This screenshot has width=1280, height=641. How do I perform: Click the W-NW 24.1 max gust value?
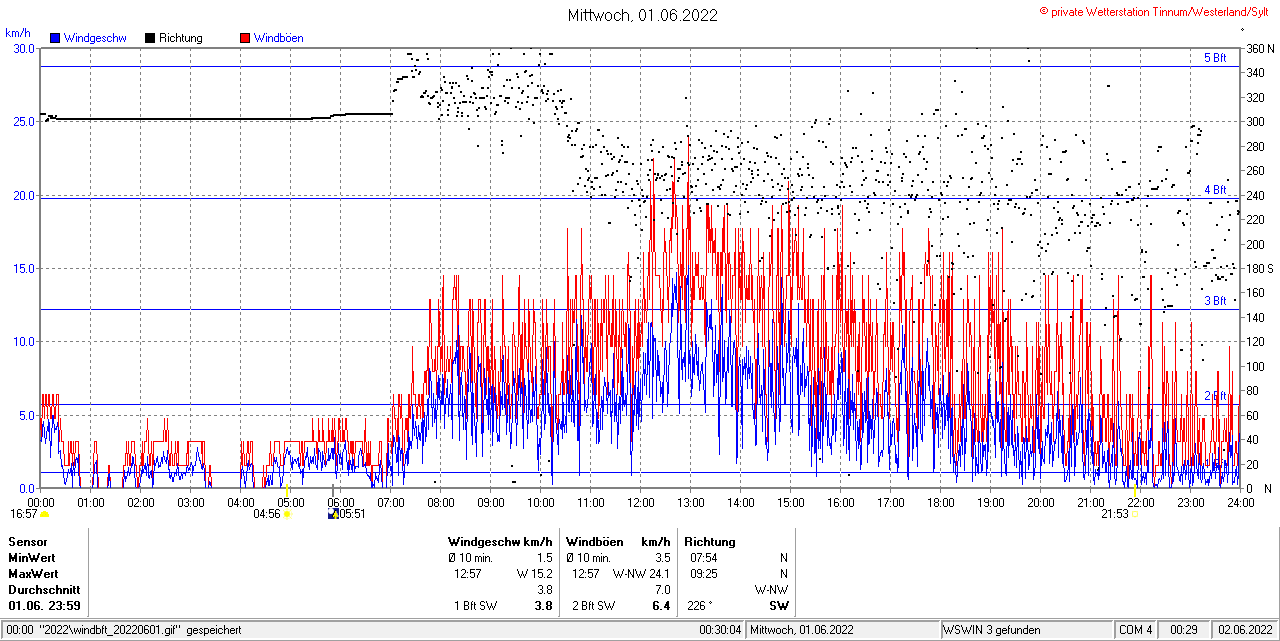coord(641,574)
